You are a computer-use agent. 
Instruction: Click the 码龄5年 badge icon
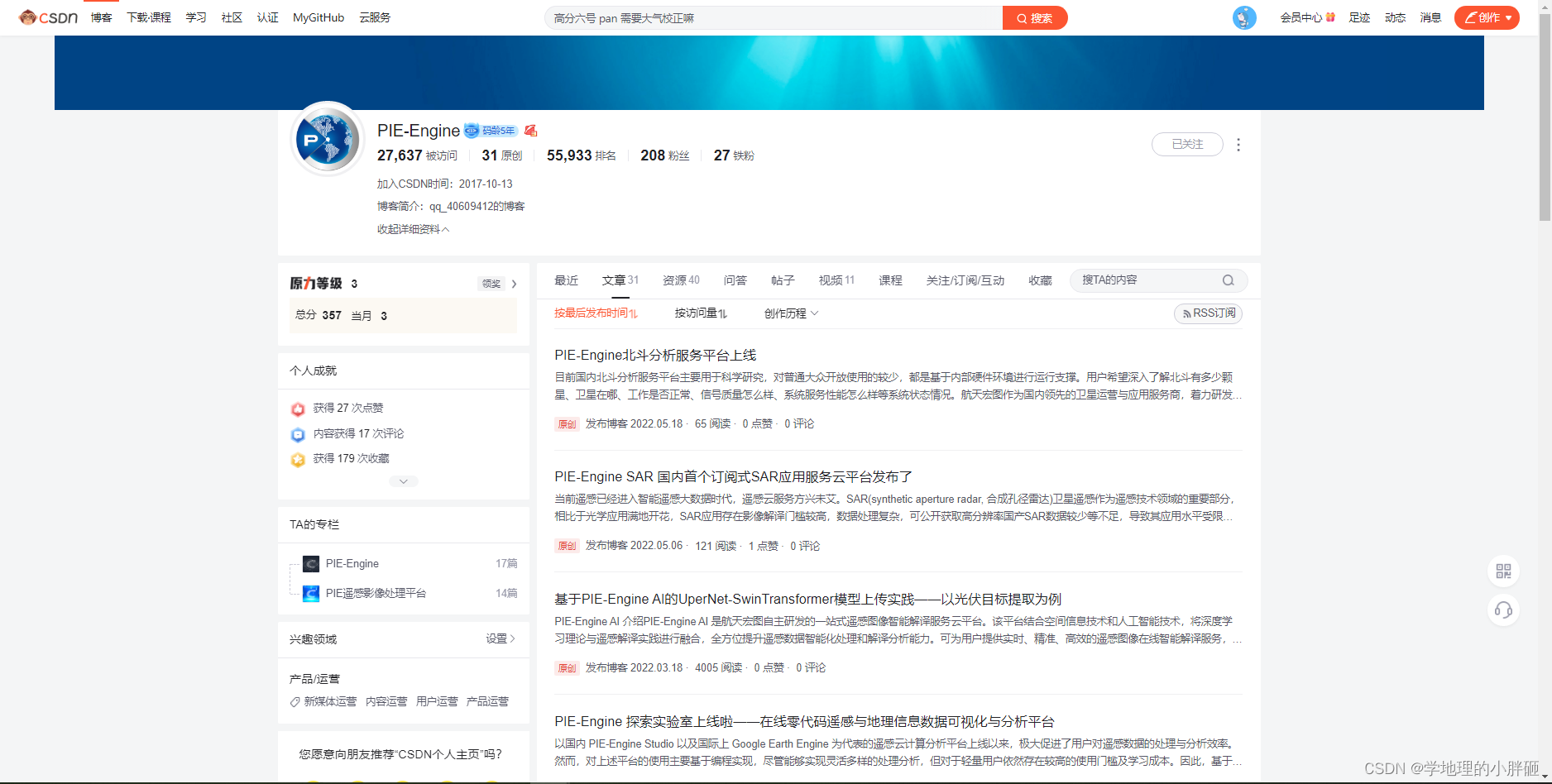491,131
